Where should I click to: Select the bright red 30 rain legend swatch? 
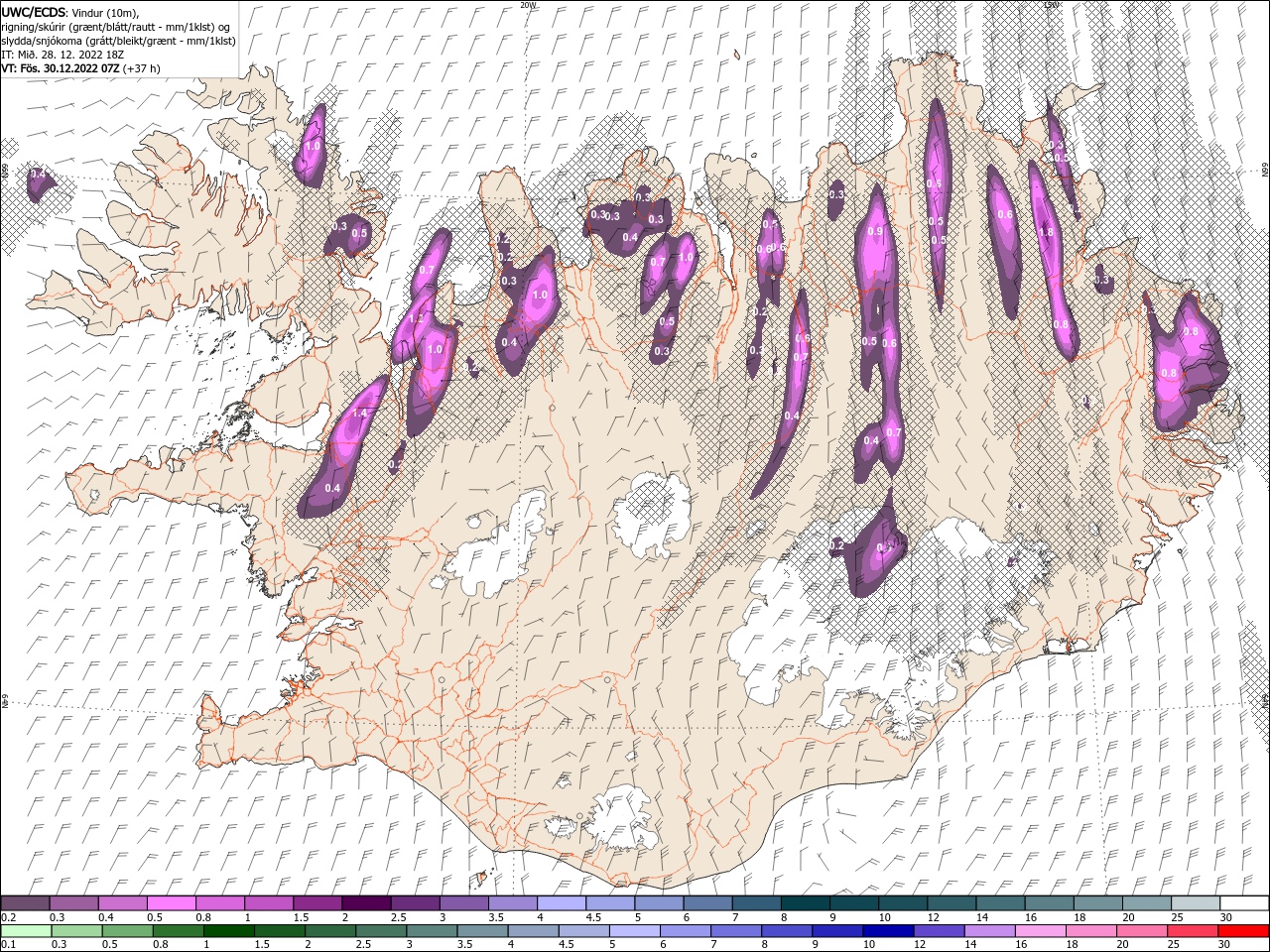(x=1243, y=931)
